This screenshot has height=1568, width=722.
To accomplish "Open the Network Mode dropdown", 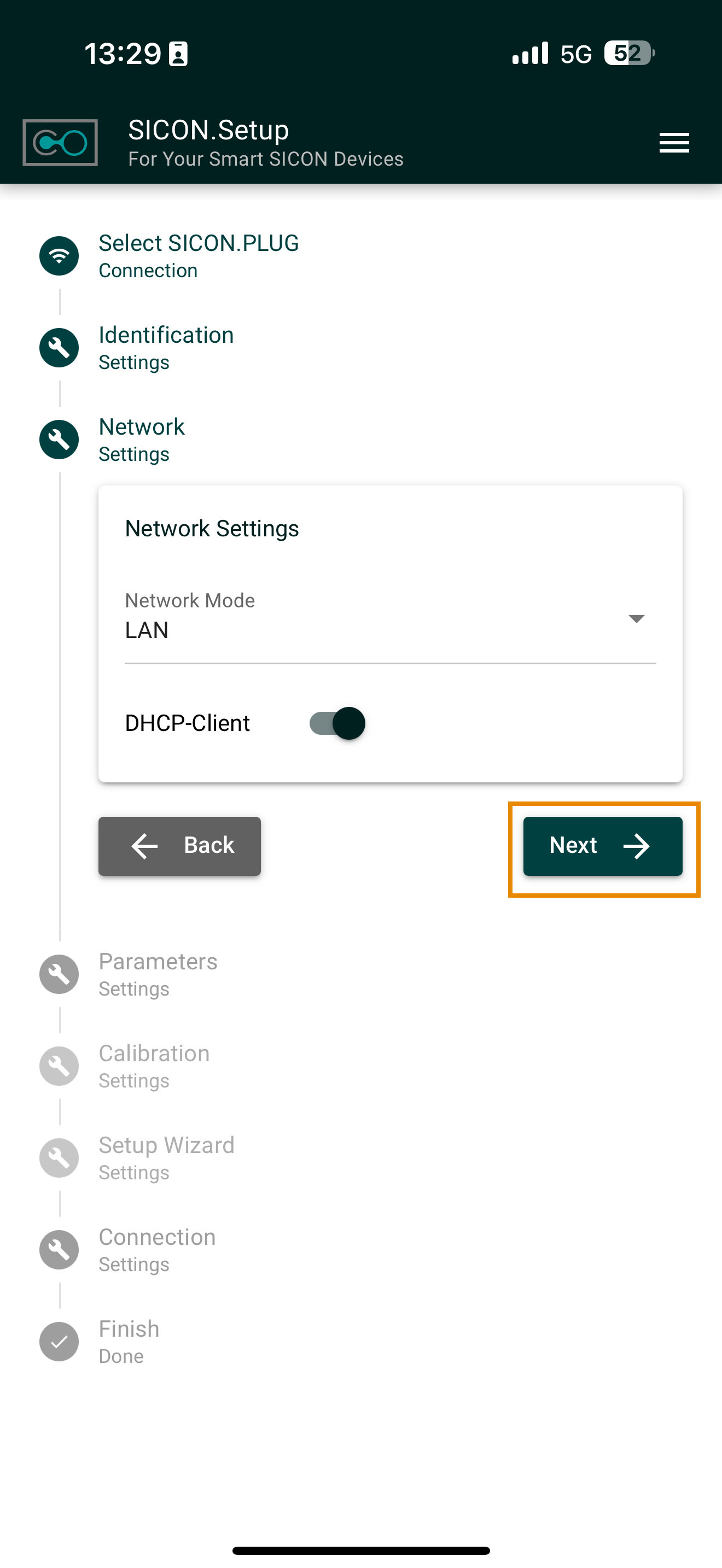I will tap(636, 619).
